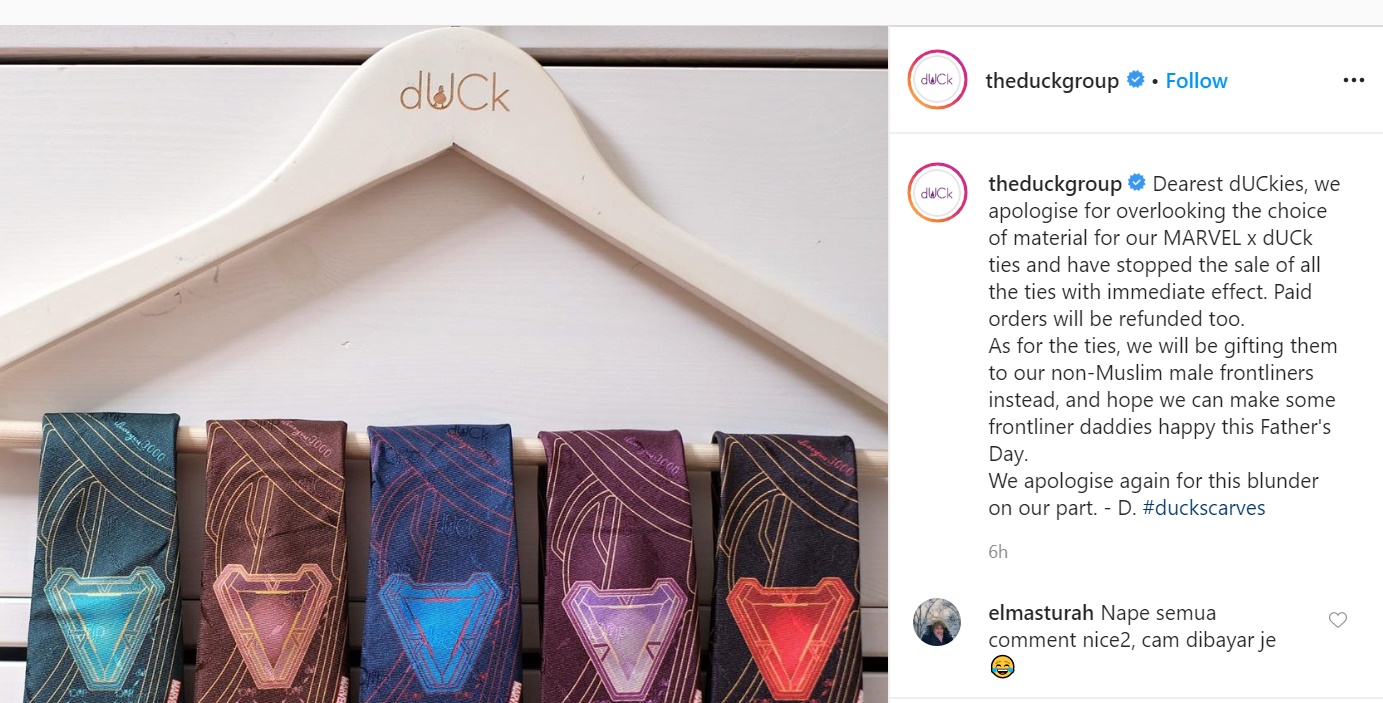Open elmasturah's profile picture
The width and height of the screenshot is (1383, 703).
(x=937, y=622)
